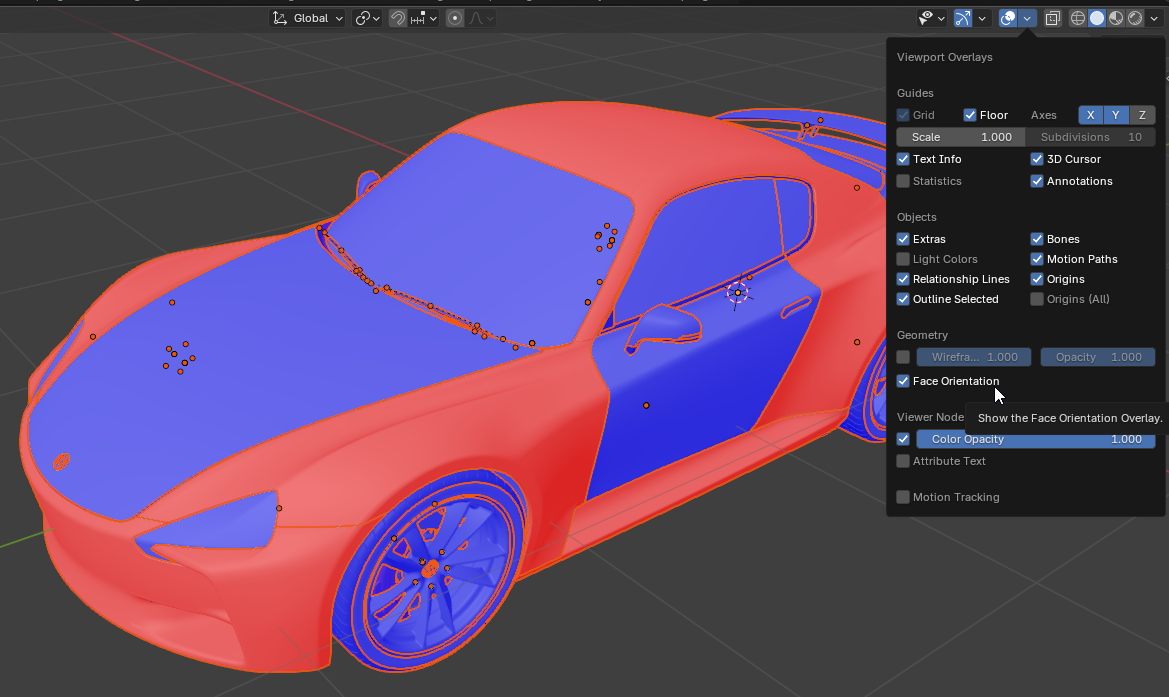Enable Proportional Editing in the header

455,17
